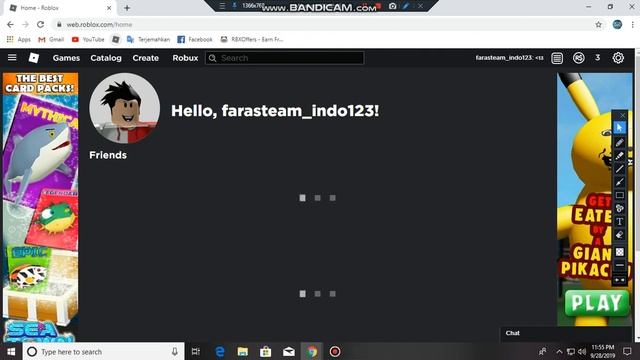Open Microsoft Store from taskbar
The image size is (640, 360).
point(265,351)
